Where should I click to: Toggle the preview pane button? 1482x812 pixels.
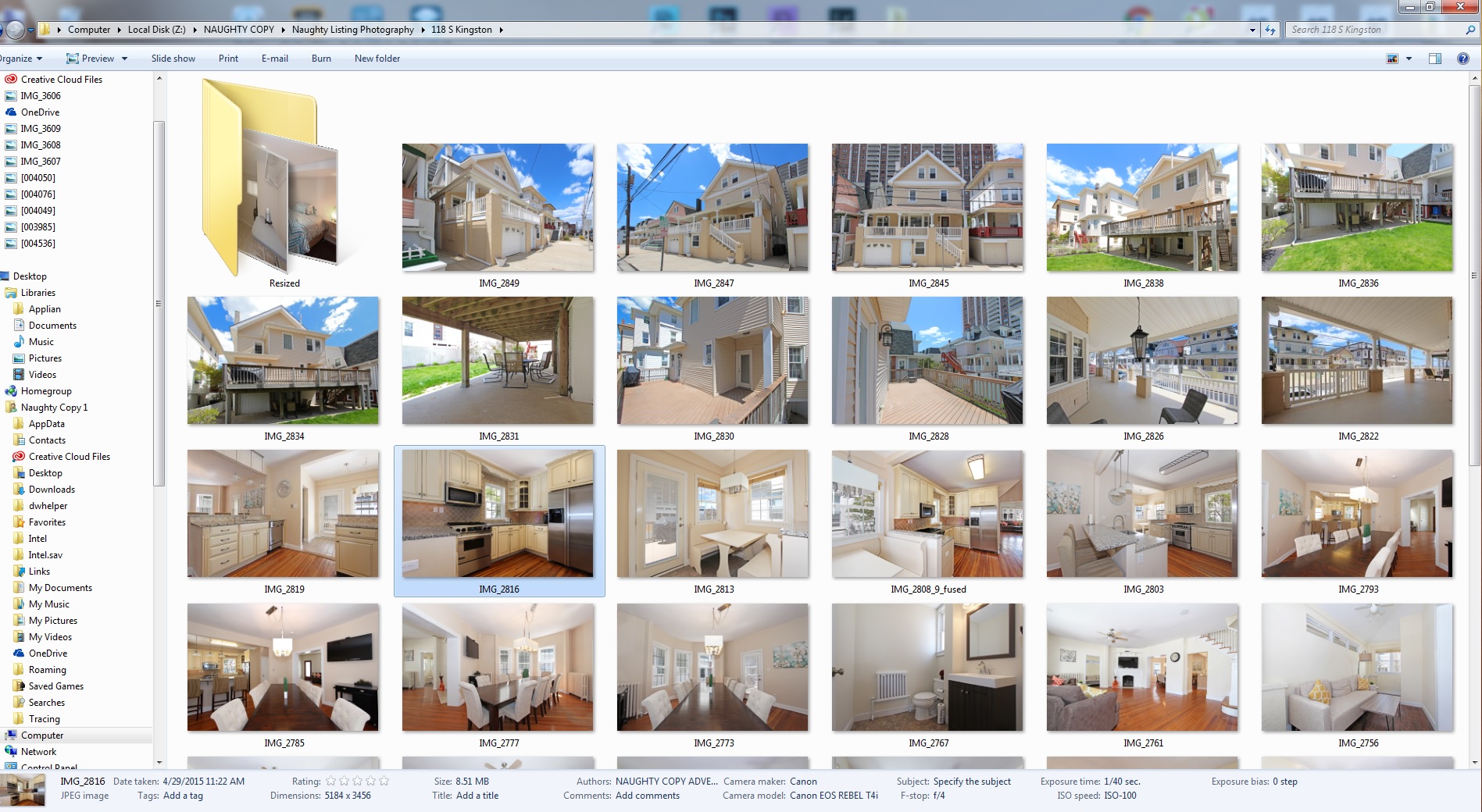click(x=1434, y=59)
